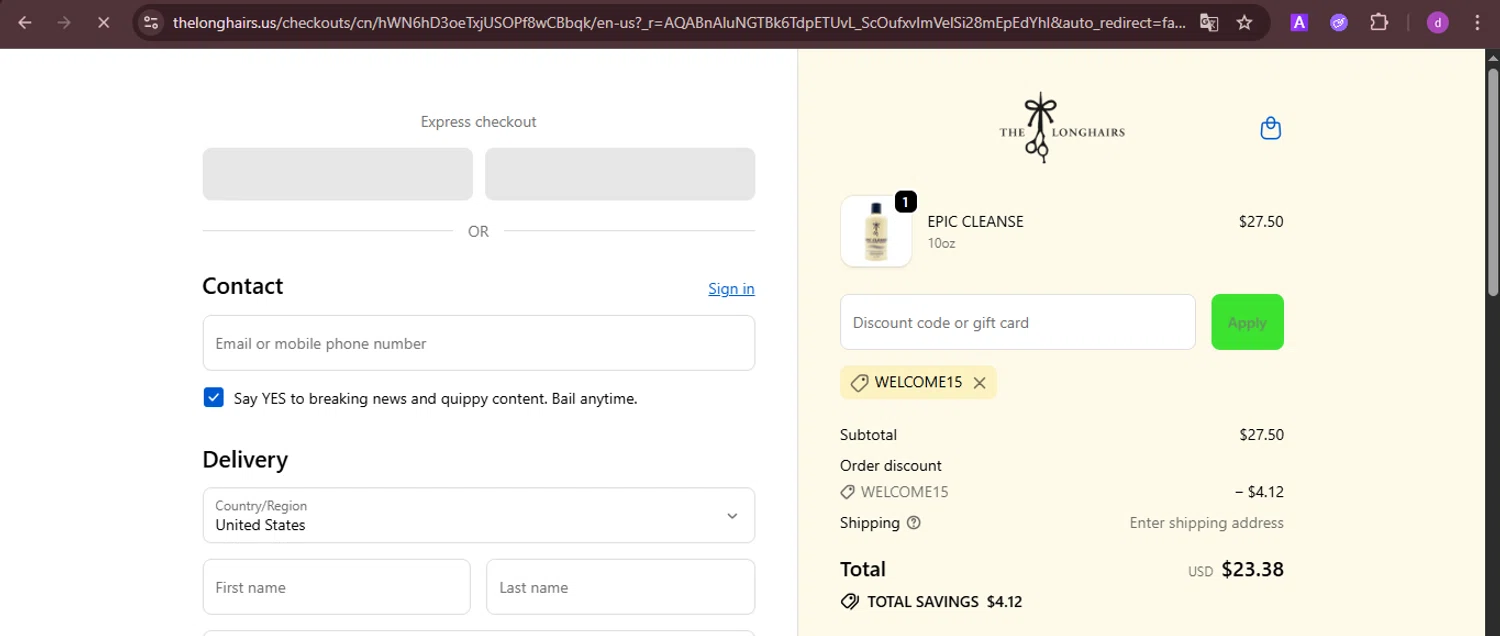Click the 'Order discount' label
Screen dimensions: 1500x636
[891, 466]
